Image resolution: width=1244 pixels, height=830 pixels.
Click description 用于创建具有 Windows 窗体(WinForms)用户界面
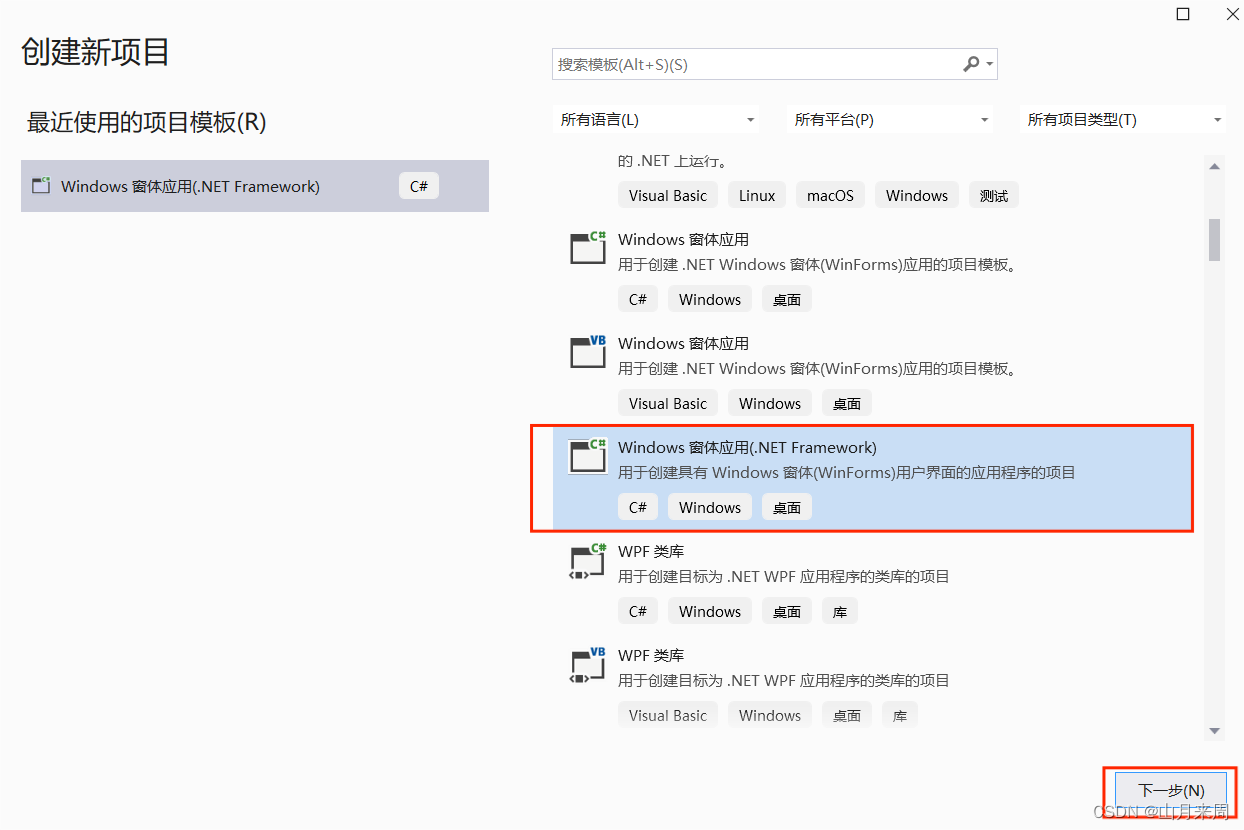(846, 473)
